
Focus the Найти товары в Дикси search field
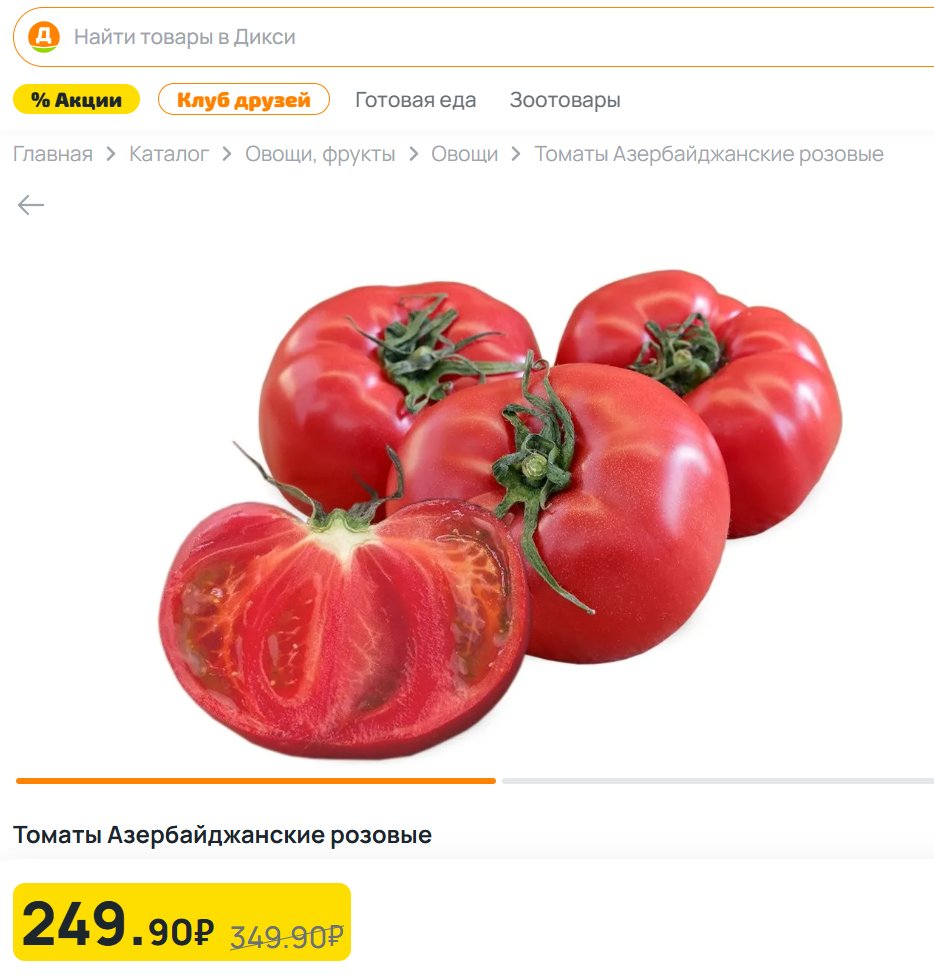point(474,37)
